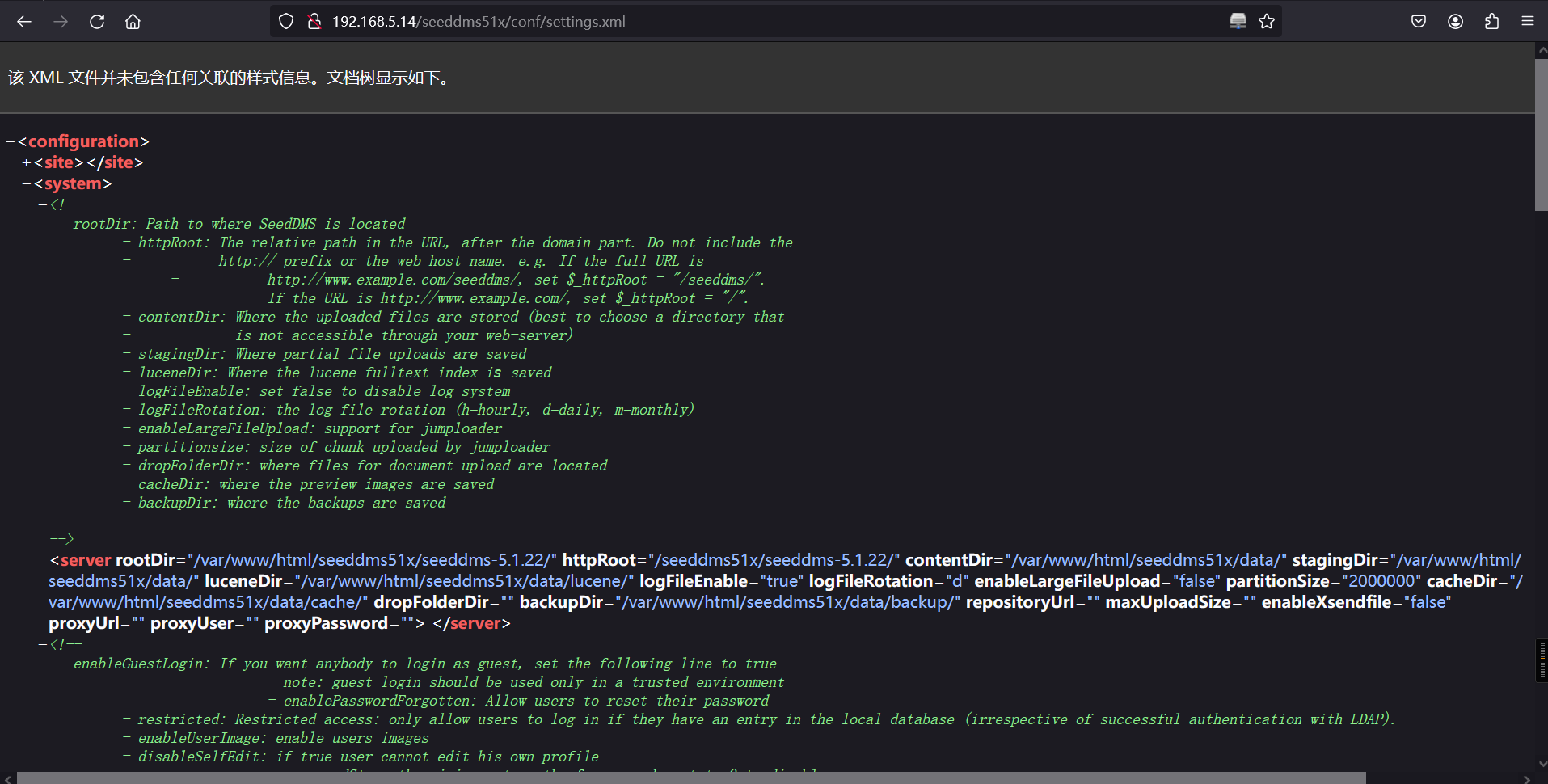Screen dimensions: 1548x784
Task: Open the browser home page
Action: coord(133,22)
